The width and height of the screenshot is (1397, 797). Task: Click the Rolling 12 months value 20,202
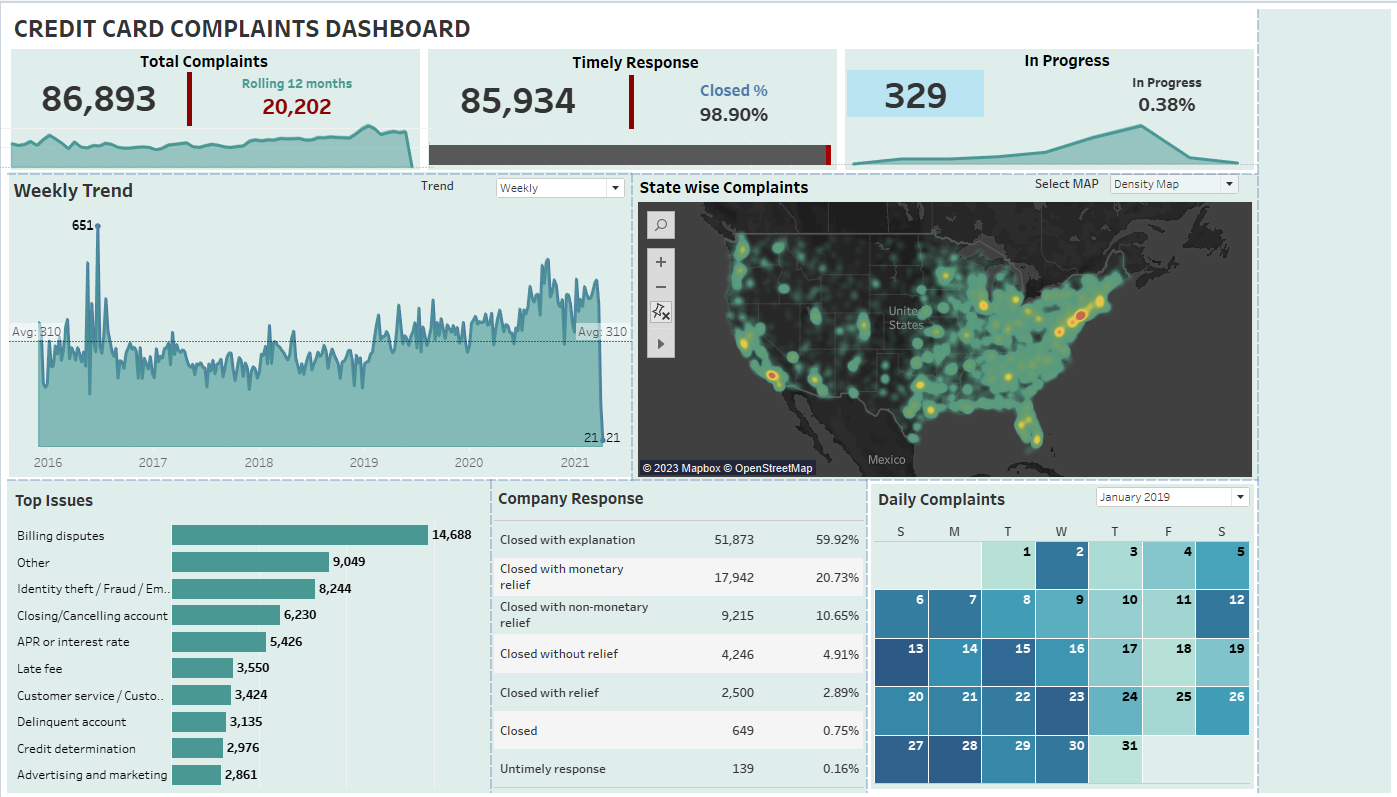point(296,107)
